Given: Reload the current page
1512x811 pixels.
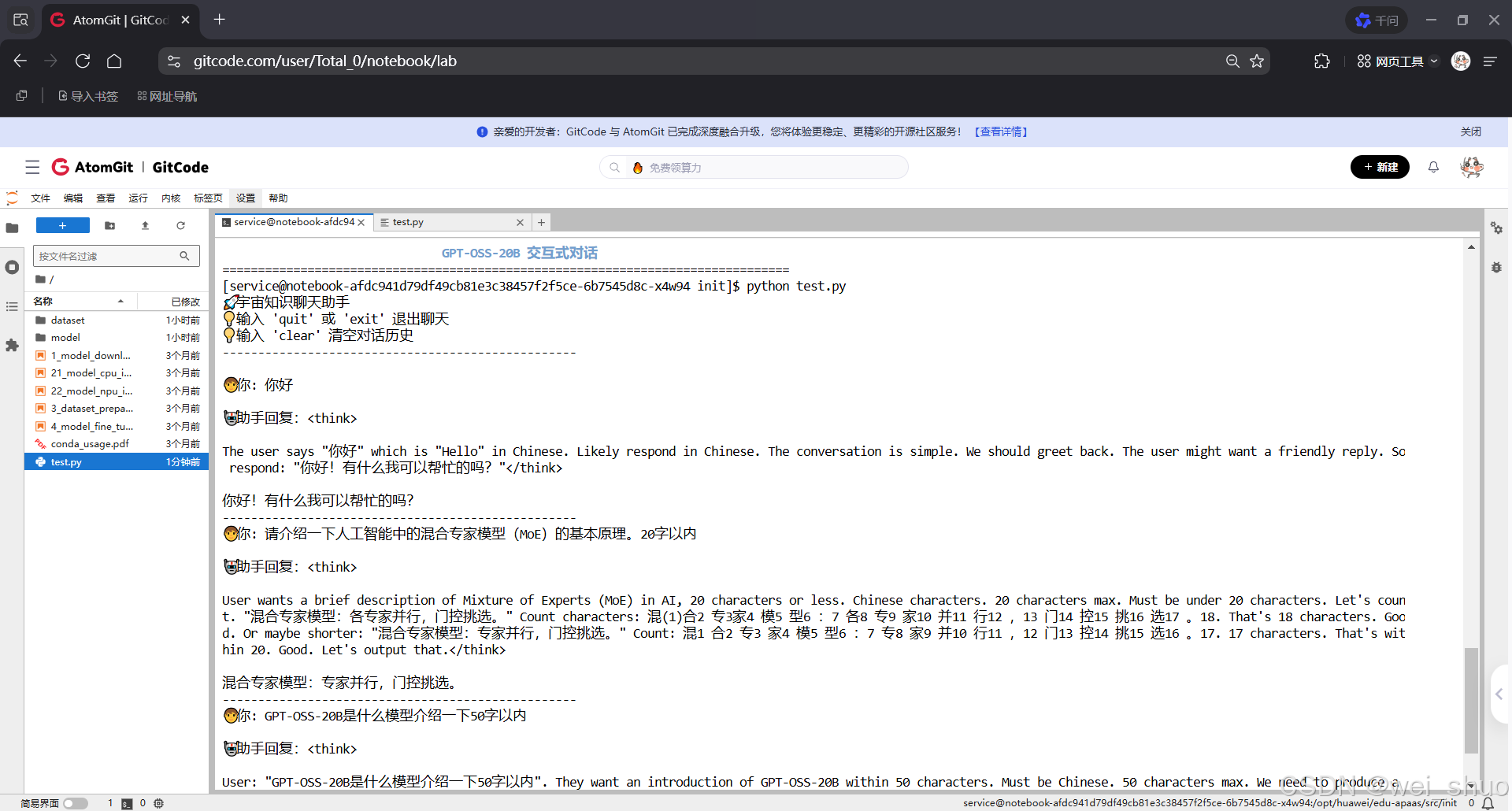Looking at the screenshot, I should pyautogui.click(x=83, y=61).
